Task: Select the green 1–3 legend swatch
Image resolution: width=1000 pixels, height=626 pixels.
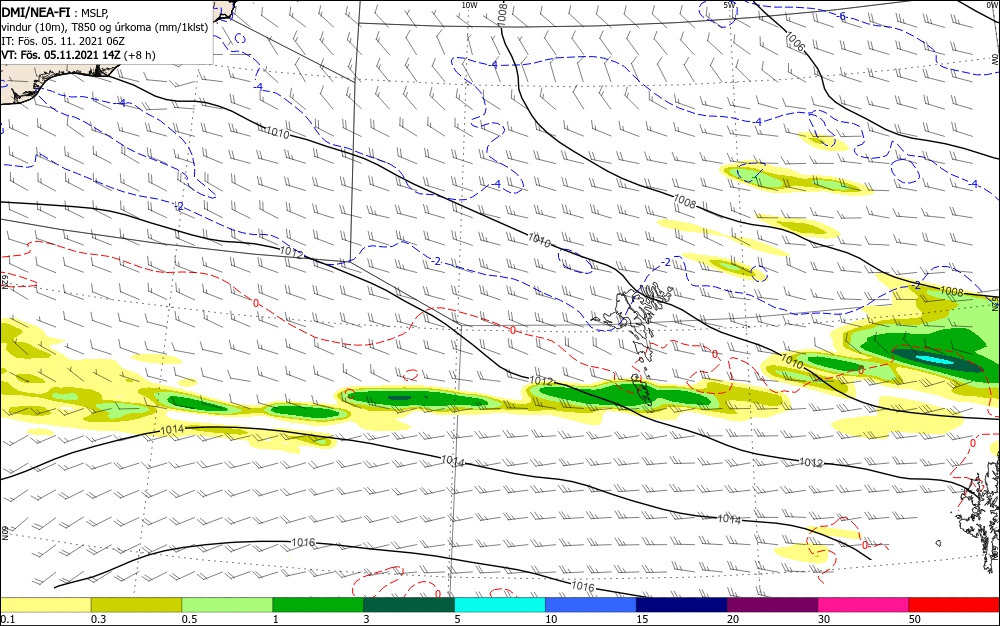Action: click(x=318, y=605)
